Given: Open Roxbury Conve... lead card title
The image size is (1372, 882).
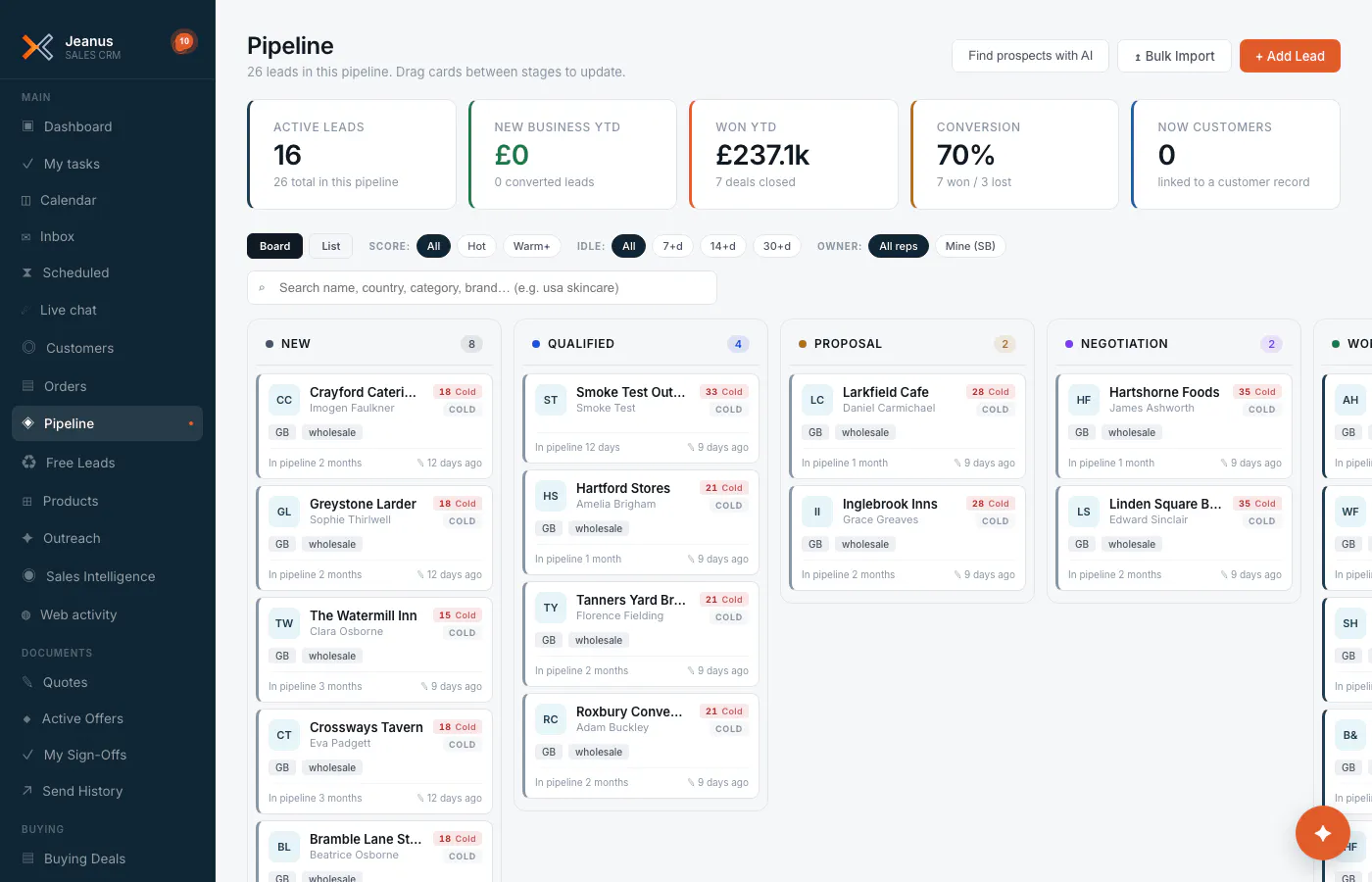Looking at the screenshot, I should pos(629,711).
